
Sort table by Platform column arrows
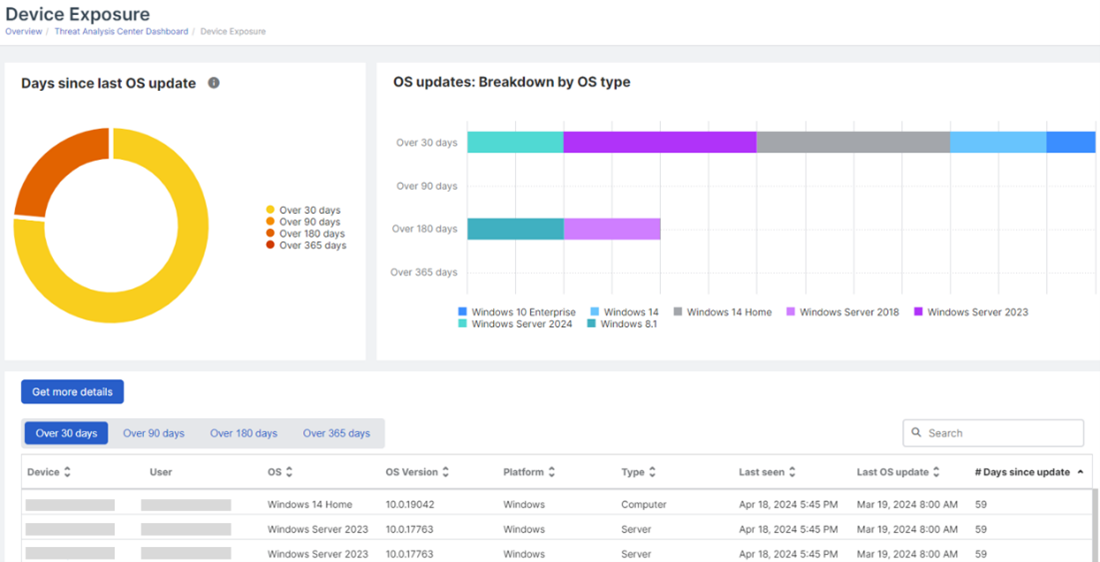pyautogui.click(x=552, y=472)
